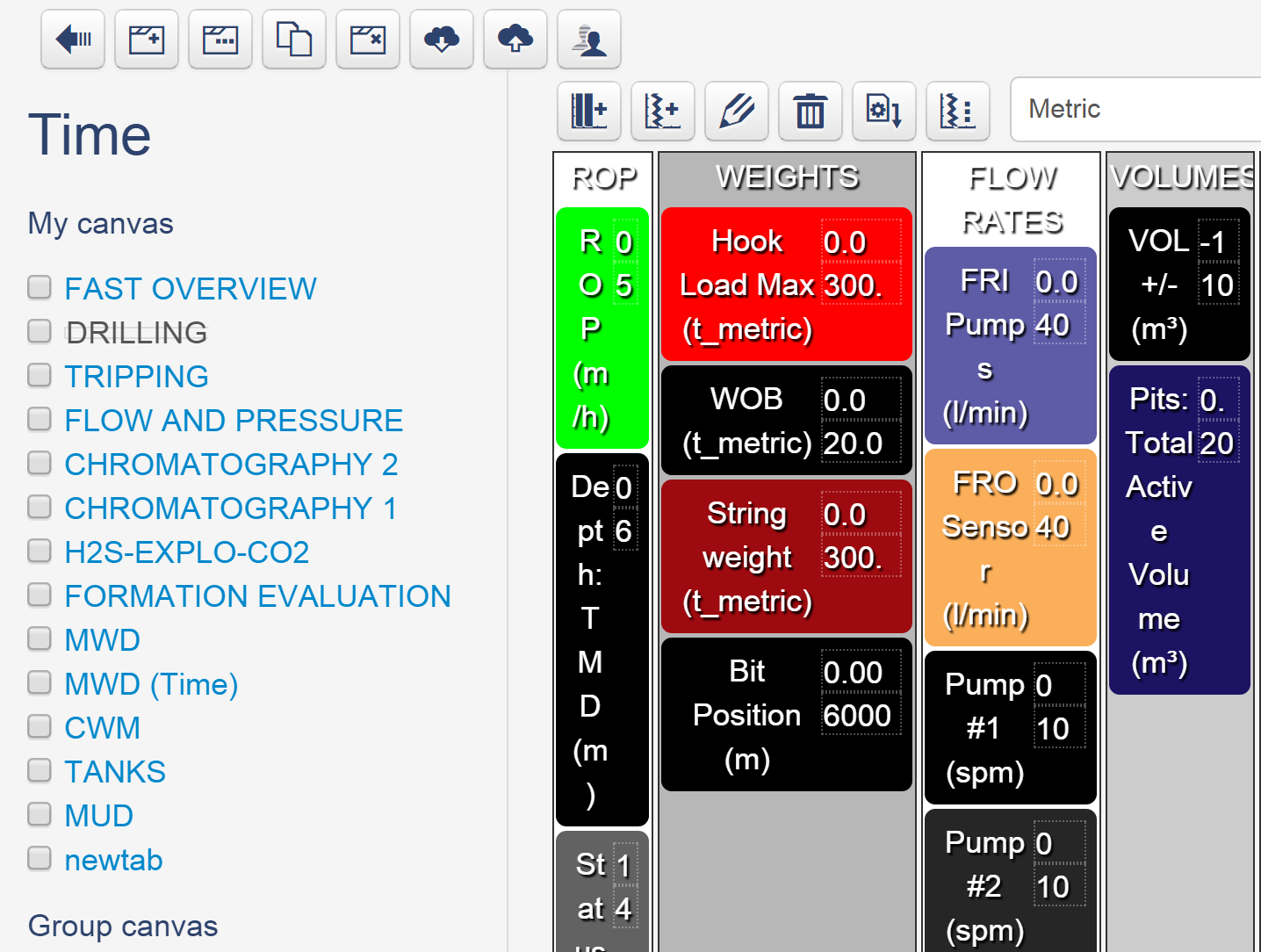The height and width of the screenshot is (952, 1261).
Task: Click the back arrow navigation icon
Action: (72, 39)
